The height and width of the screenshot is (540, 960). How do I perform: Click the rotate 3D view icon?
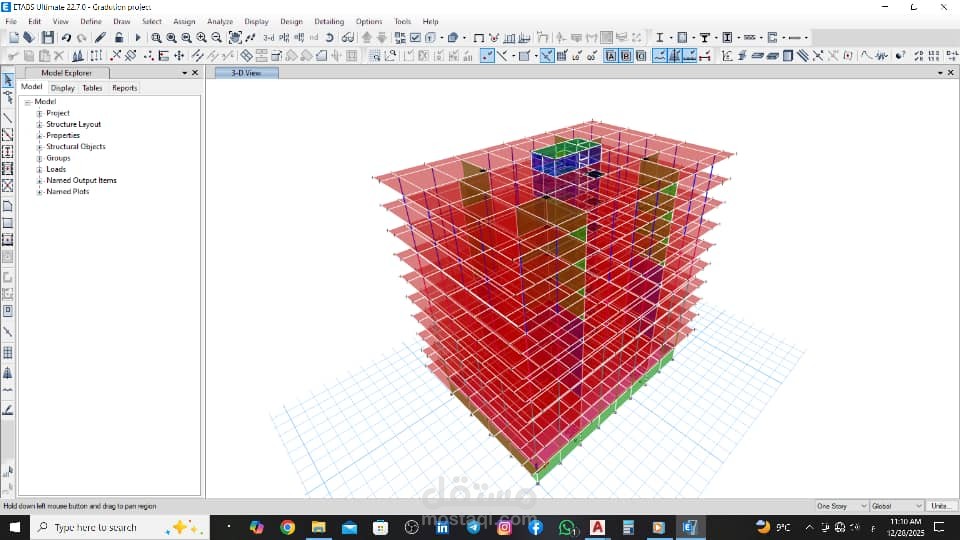tap(329, 37)
